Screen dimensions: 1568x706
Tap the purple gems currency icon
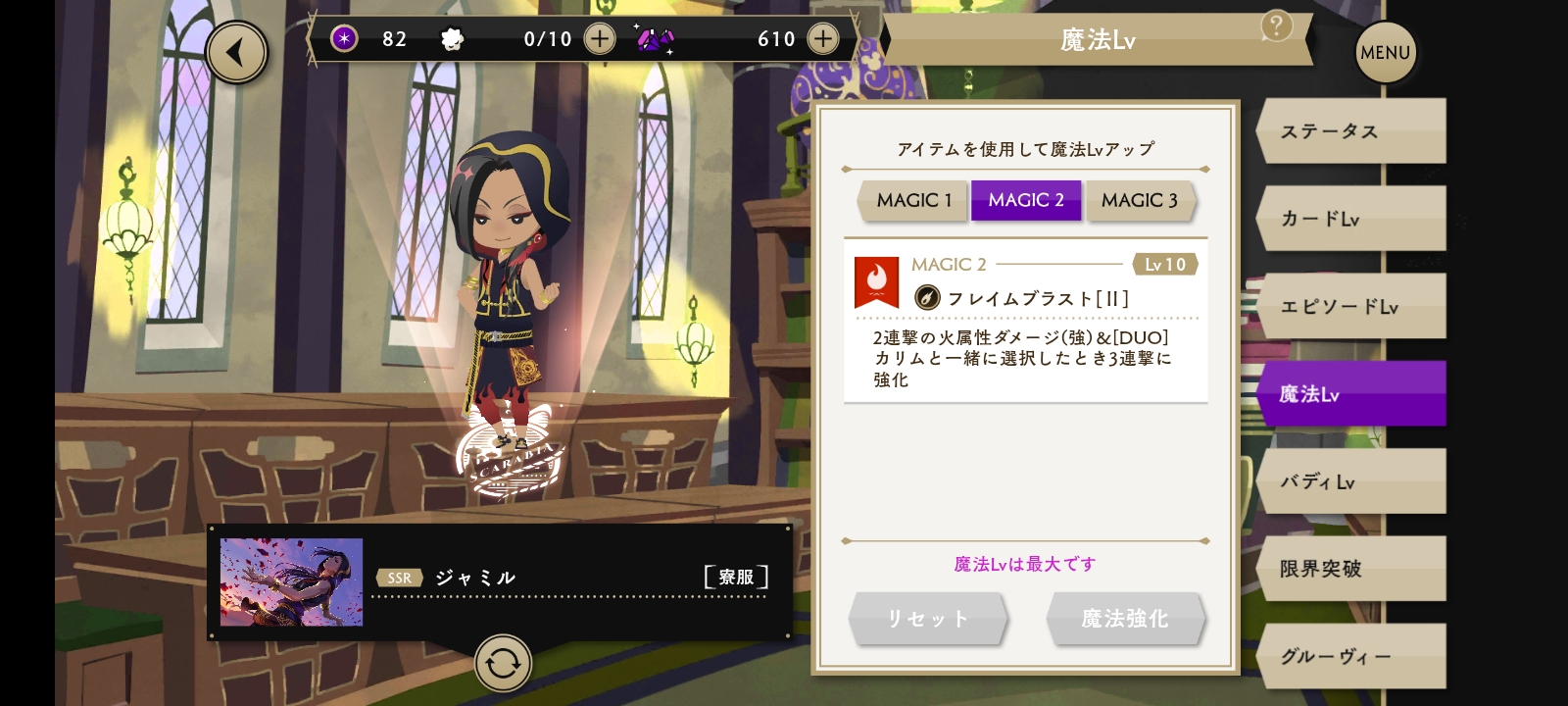click(655, 39)
